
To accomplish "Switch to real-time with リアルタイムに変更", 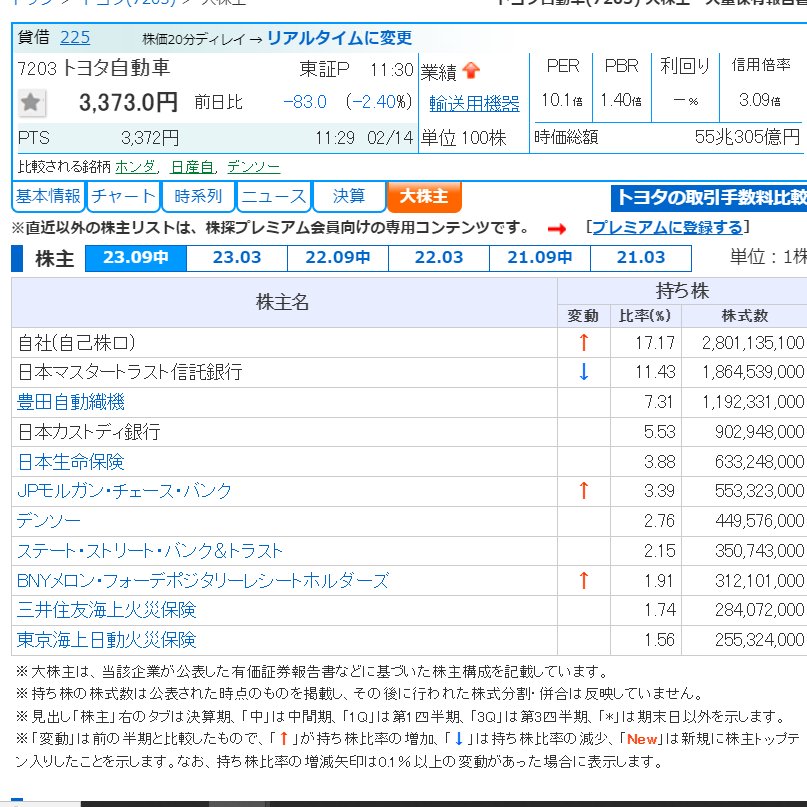I will pyautogui.click(x=339, y=38).
